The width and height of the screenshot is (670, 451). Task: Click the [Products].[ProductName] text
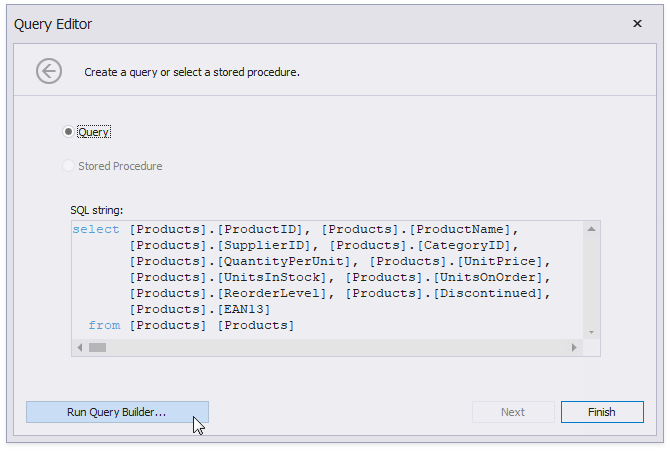416,230
